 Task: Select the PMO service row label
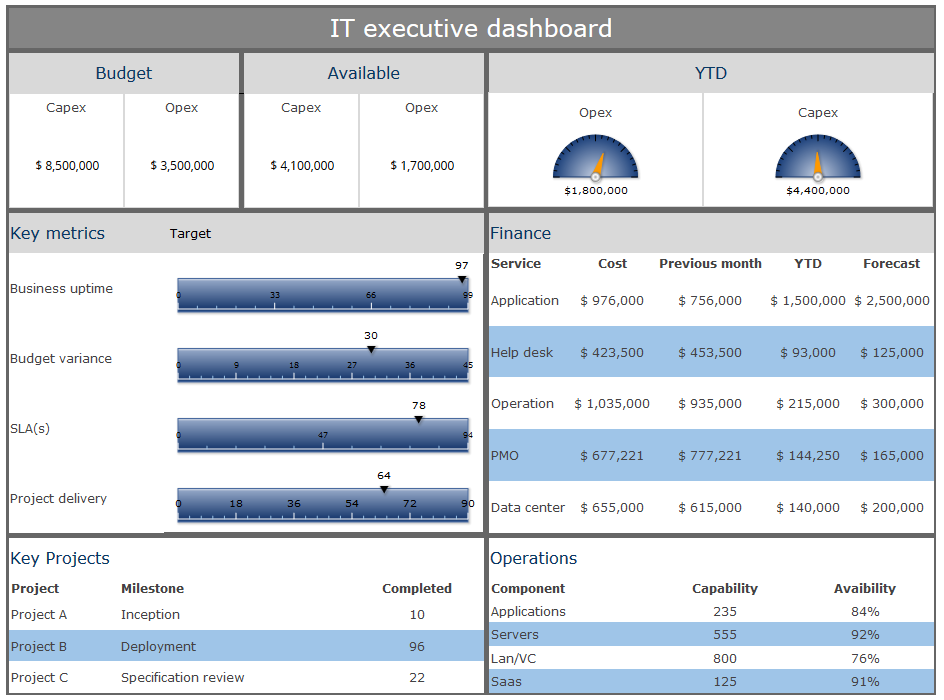505,456
